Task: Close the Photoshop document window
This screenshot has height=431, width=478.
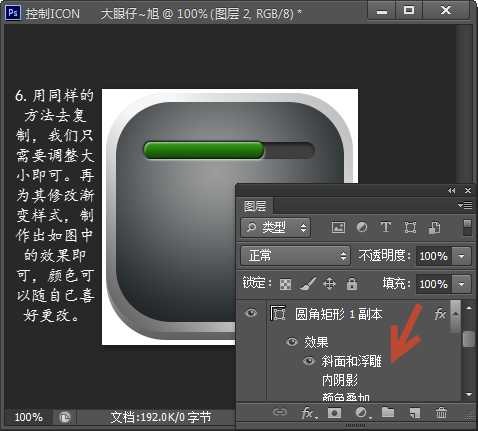Action: (x=446, y=10)
